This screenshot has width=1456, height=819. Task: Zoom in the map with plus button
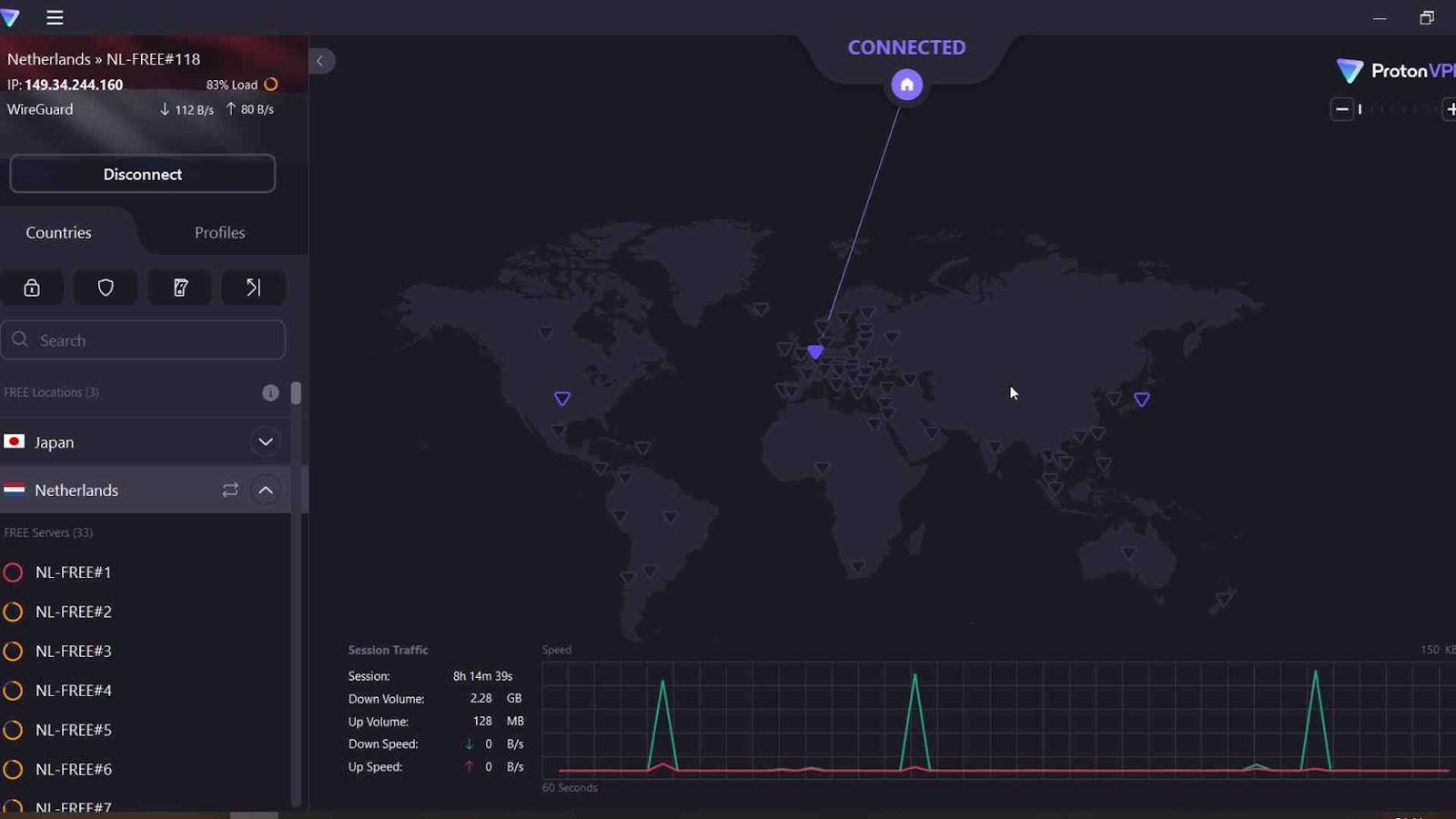click(1450, 109)
